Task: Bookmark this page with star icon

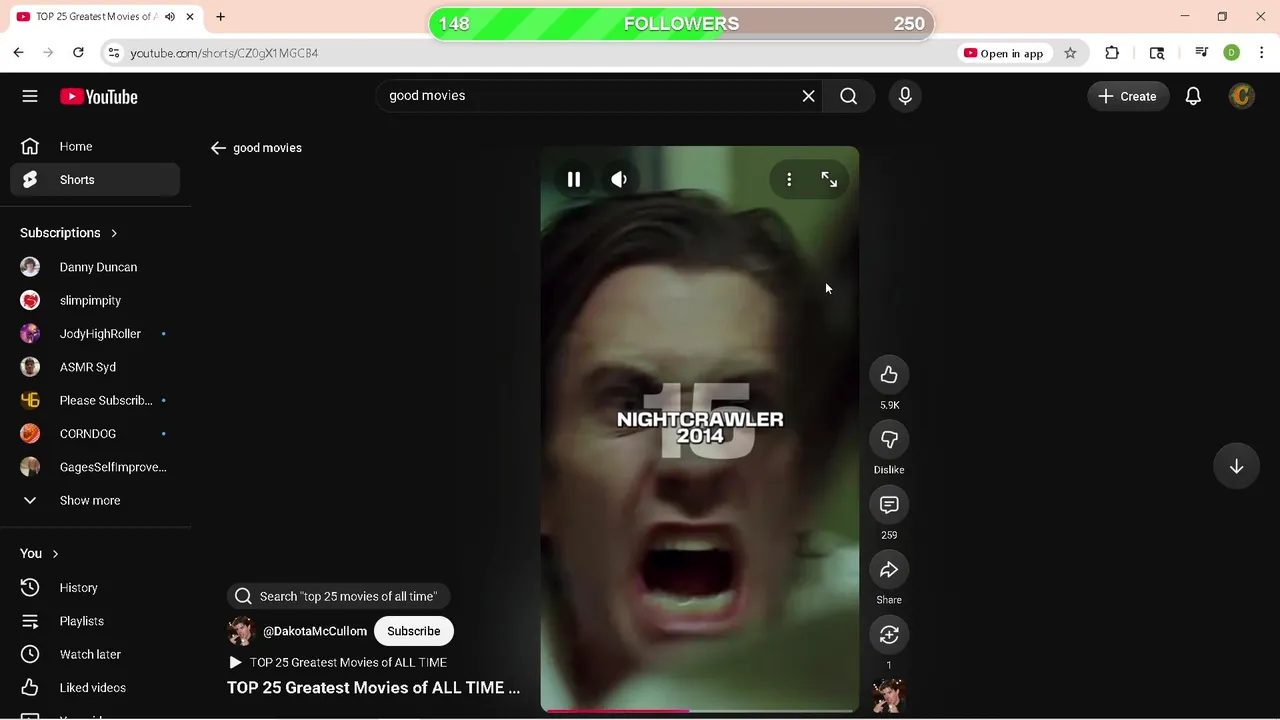Action: (1070, 53)
